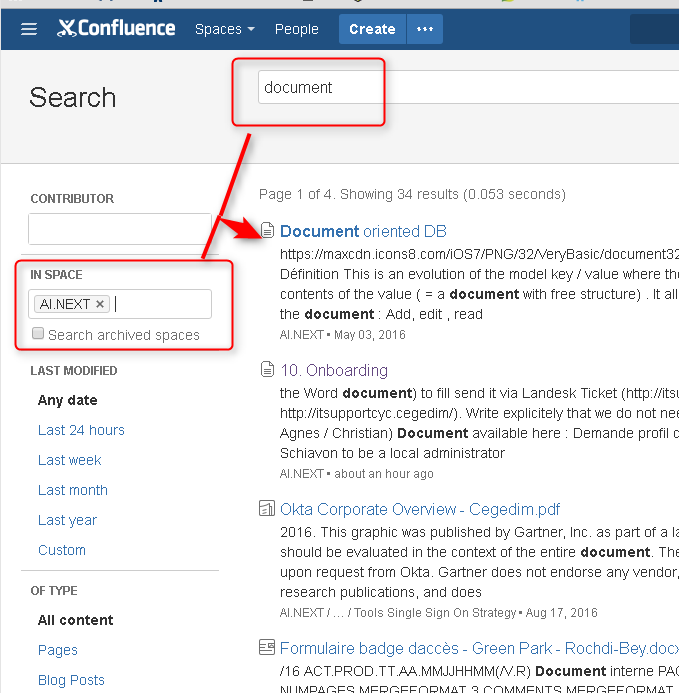Screen dimensions: 679x693
Task: Filter results by Last week
Action: click(x=70, y=460)
